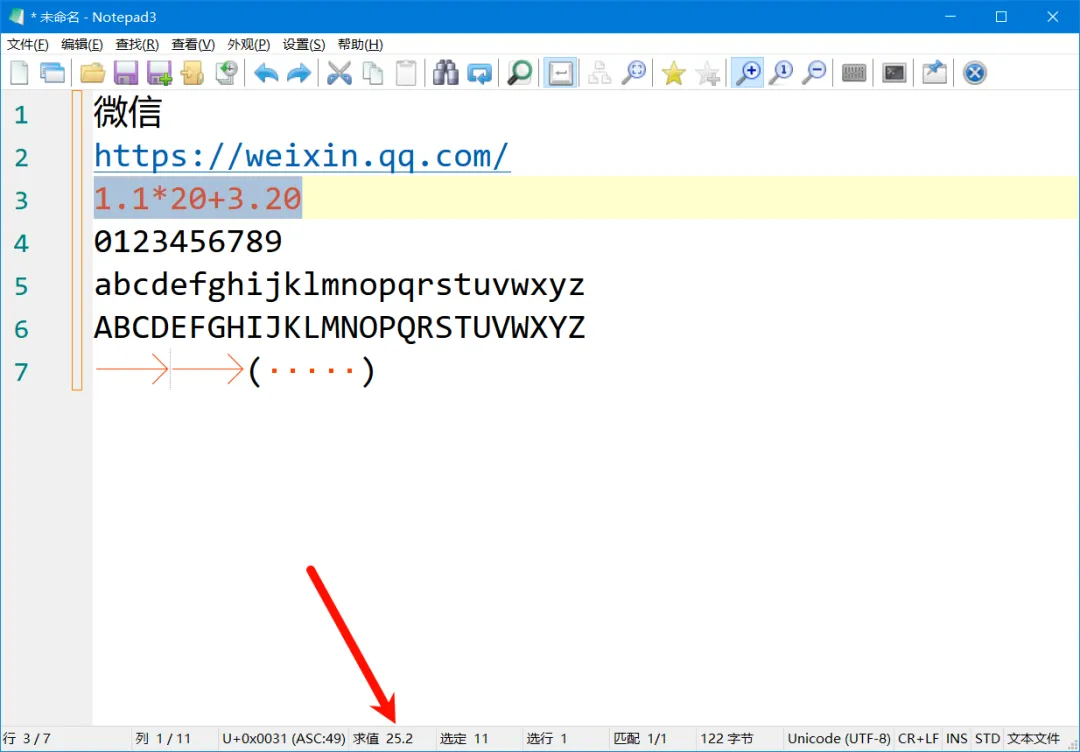Click the Undo arrow icon
Viewport: 1080px width, 752px height.
pos(266,73)
